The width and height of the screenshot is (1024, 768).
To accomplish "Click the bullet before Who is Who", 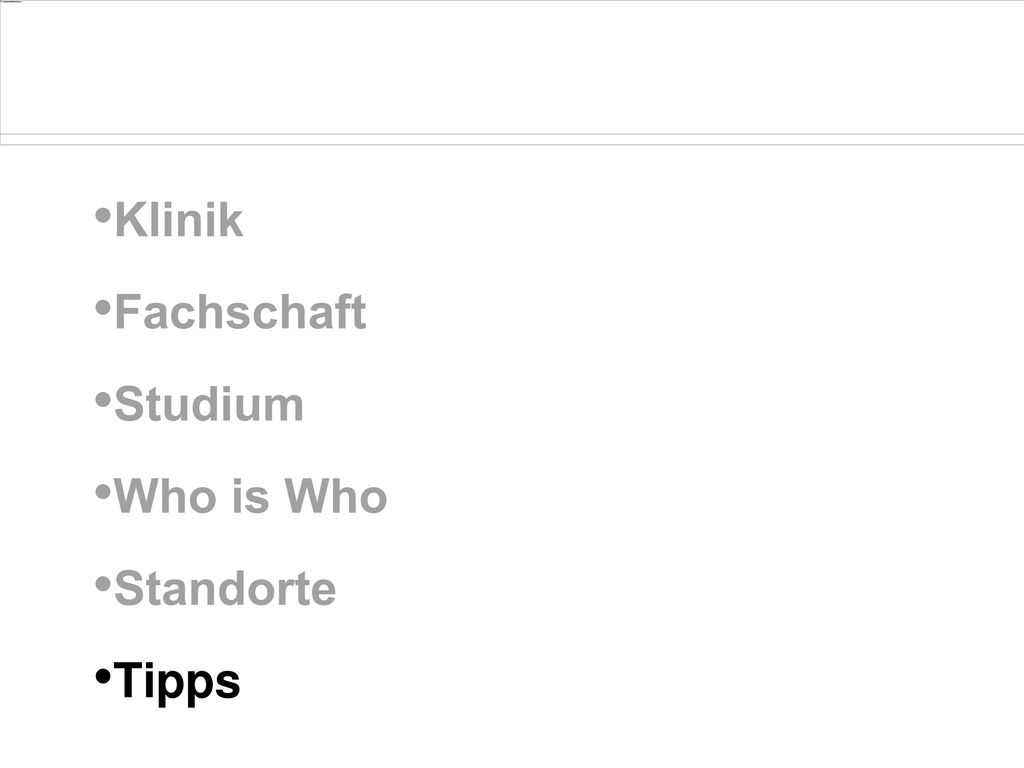I will (x=103, y=491).
